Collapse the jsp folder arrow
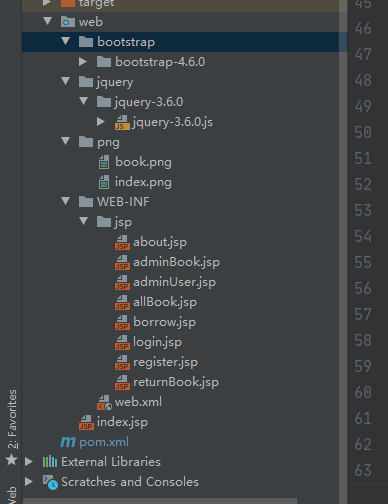Image resolution: width=388 pixels, height=504 pixels. [x=84, y=221]
